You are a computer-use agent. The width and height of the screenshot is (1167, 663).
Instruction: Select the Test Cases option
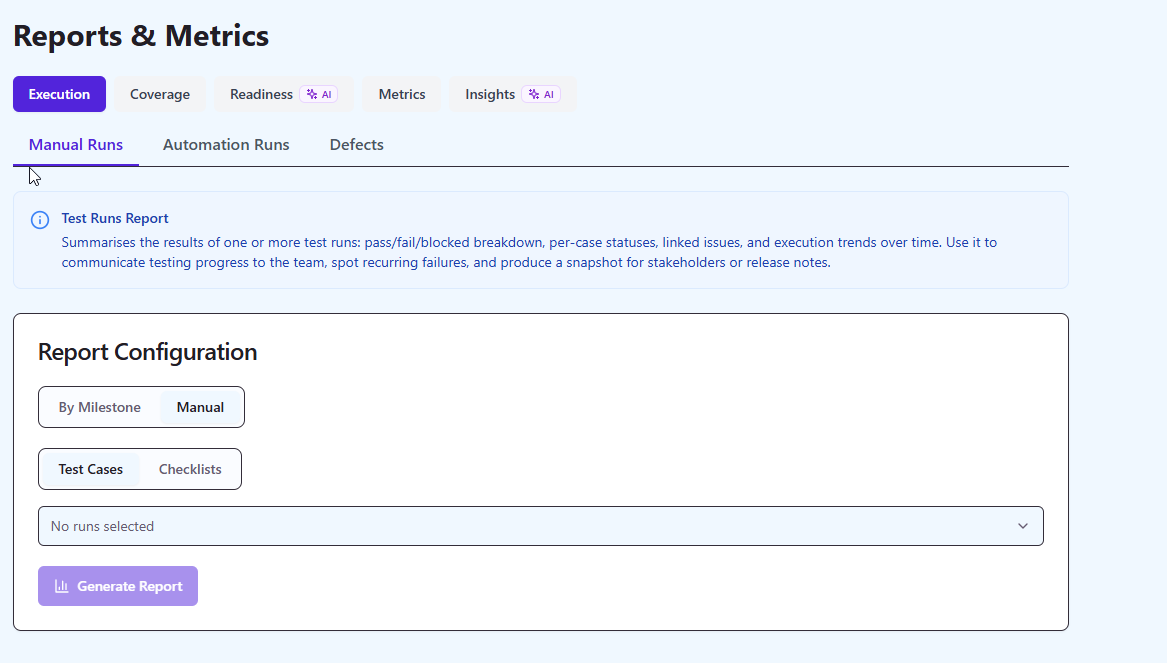pos(91,470)
